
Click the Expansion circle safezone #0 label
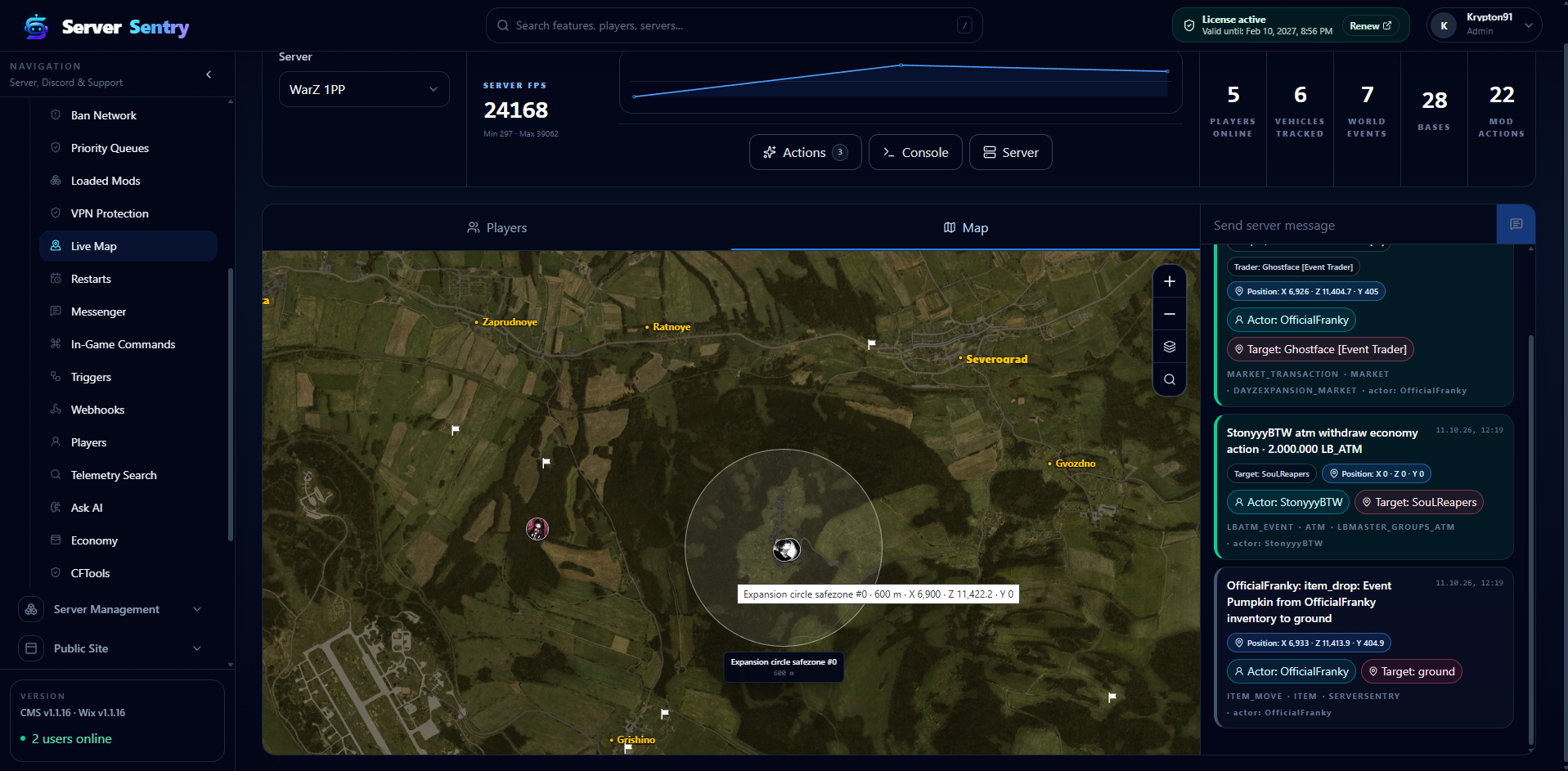pos(784,666)
